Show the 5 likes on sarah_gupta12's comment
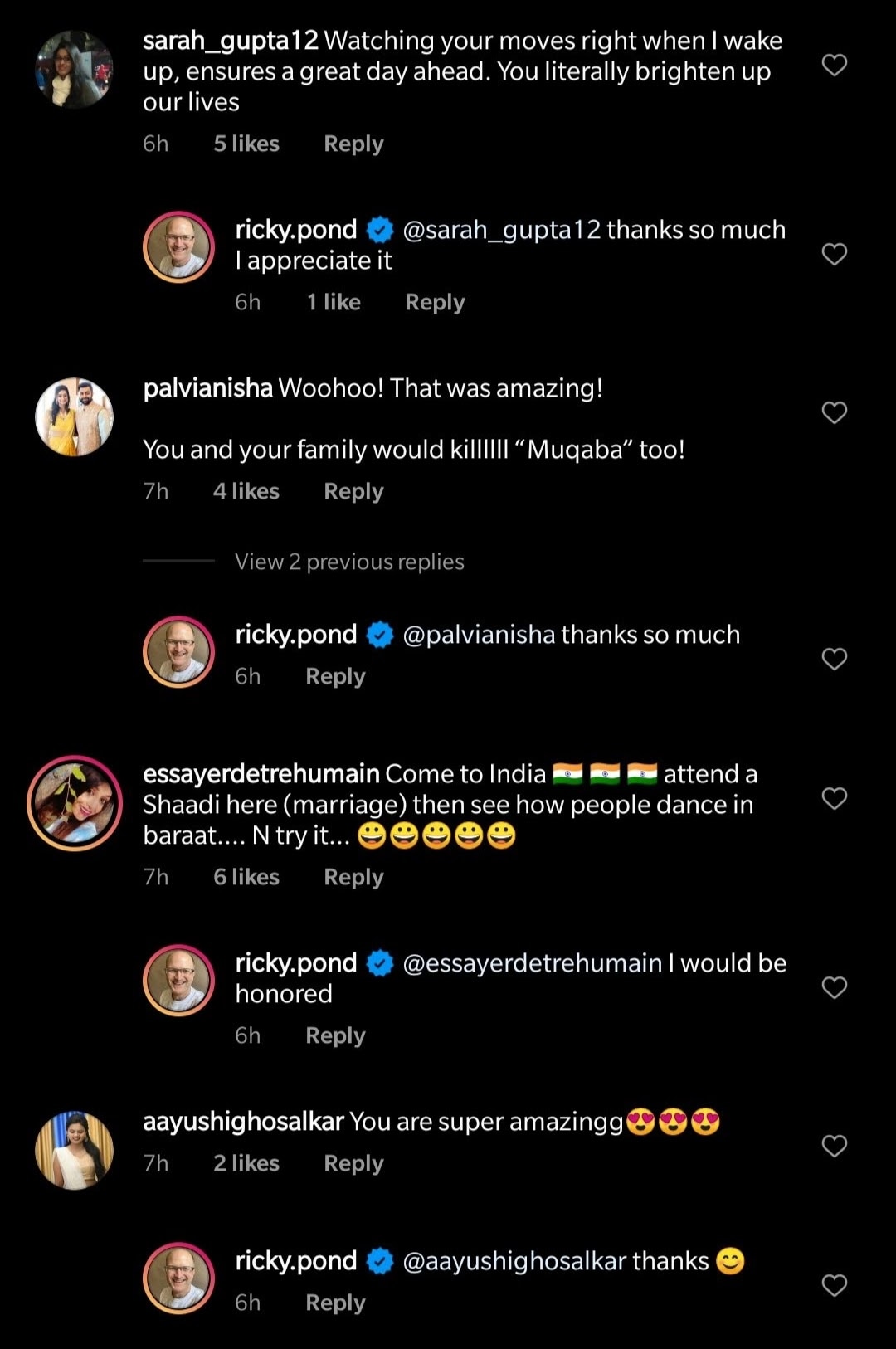The width and height of the screenshot is (896, 1349). (x=246, y=144)
